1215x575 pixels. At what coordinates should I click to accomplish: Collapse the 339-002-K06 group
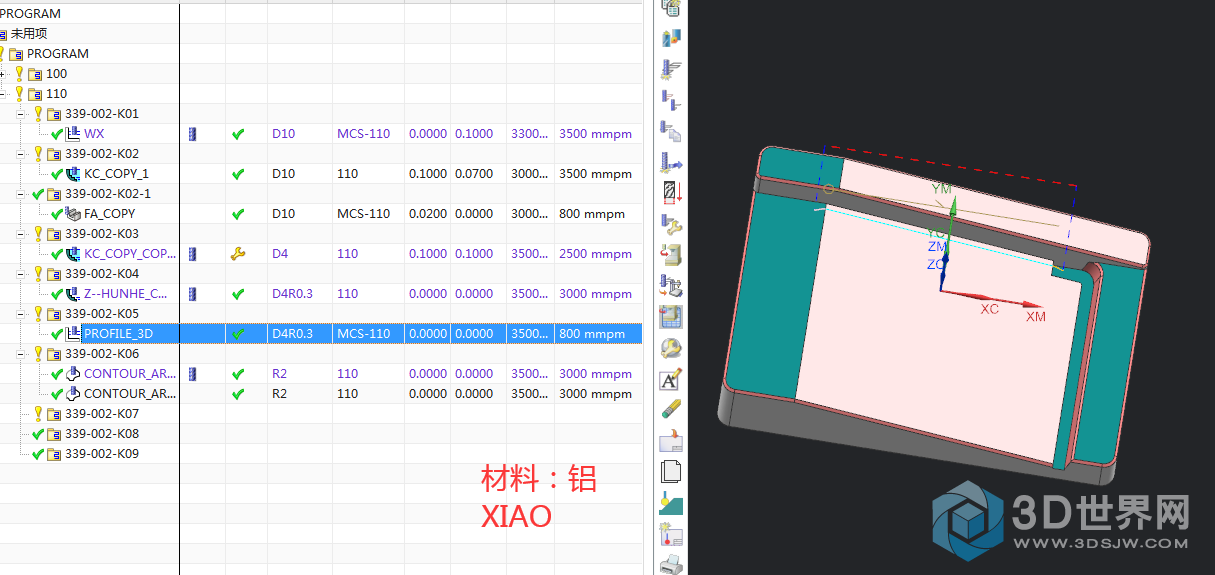(21, 354)
